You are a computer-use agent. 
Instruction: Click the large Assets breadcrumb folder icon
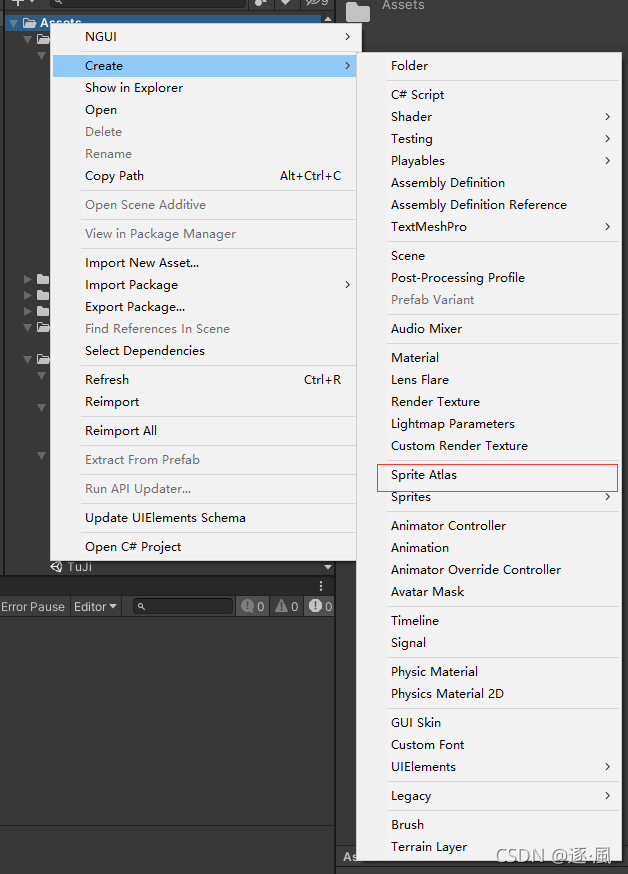tap(358, 11)
